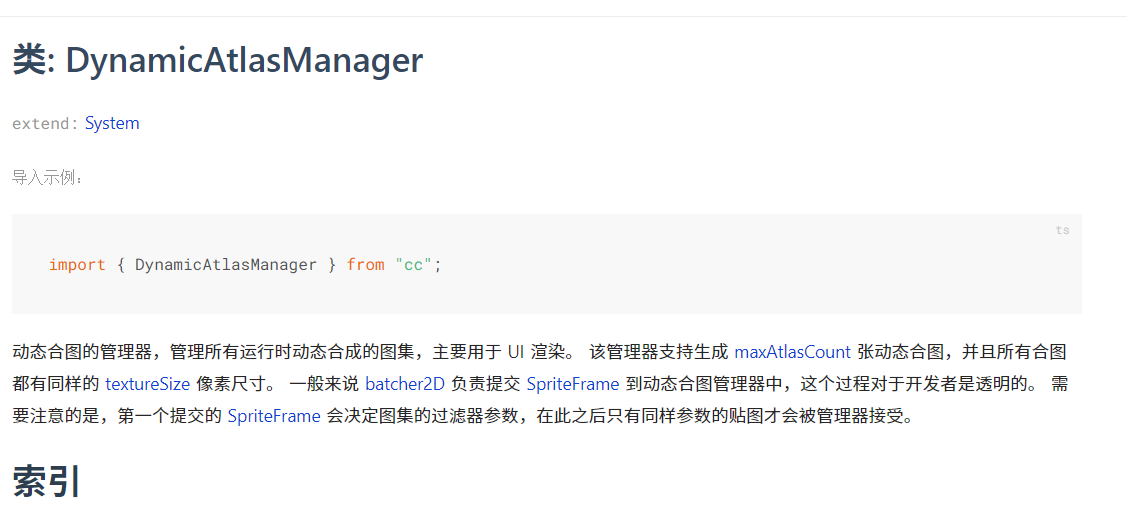Screen dimensions: 1127x530
Task: Follow the maxAtlasCount link
Action: click(792, 352)
